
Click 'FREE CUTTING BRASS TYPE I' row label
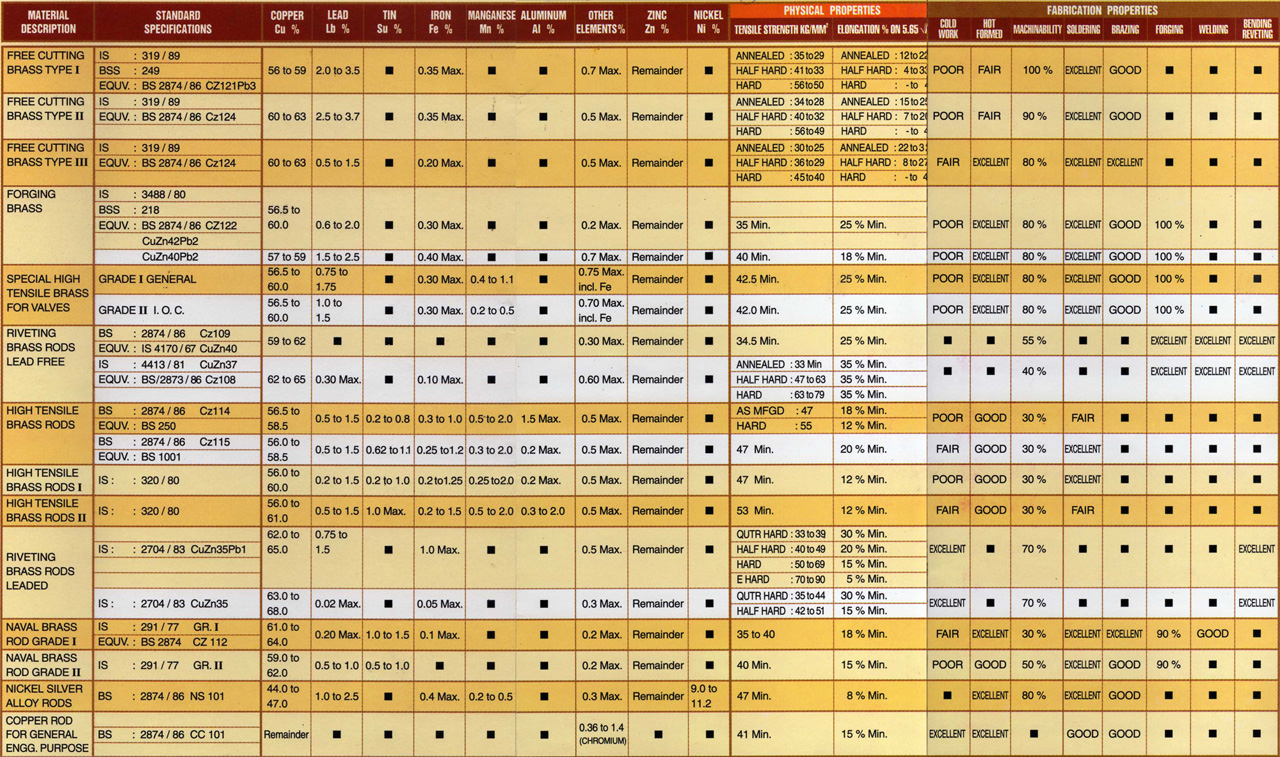point(46,63)
